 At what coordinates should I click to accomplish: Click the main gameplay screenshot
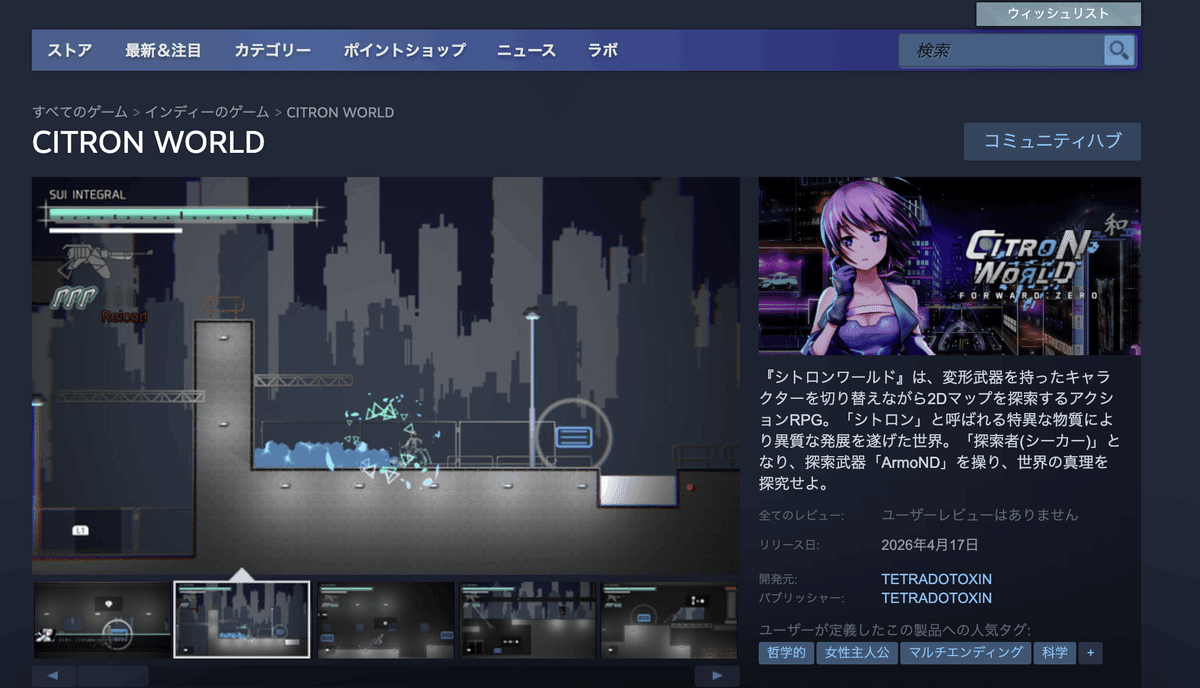click(x=386, y=376)
